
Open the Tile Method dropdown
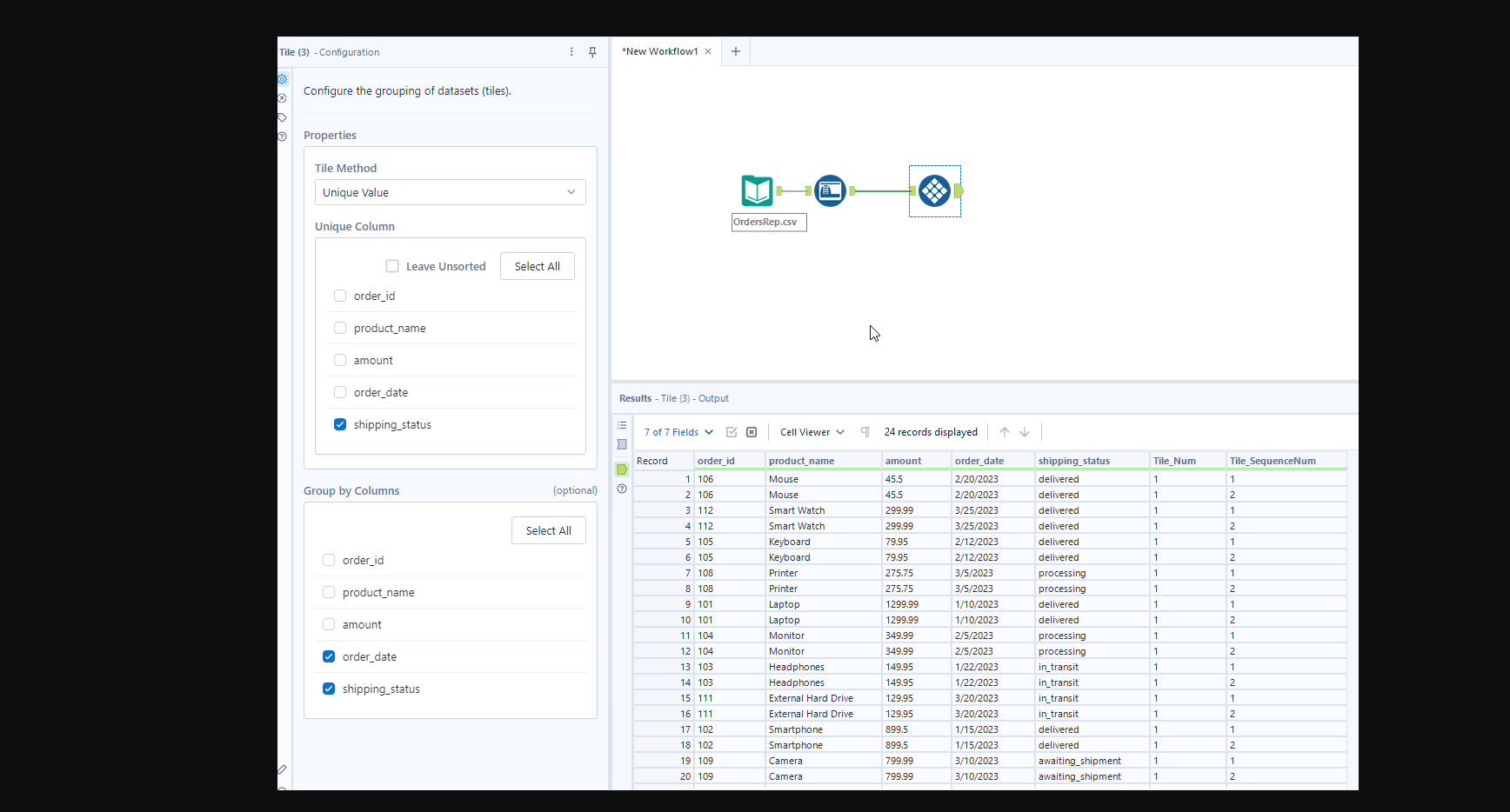(x=450, y=192)
